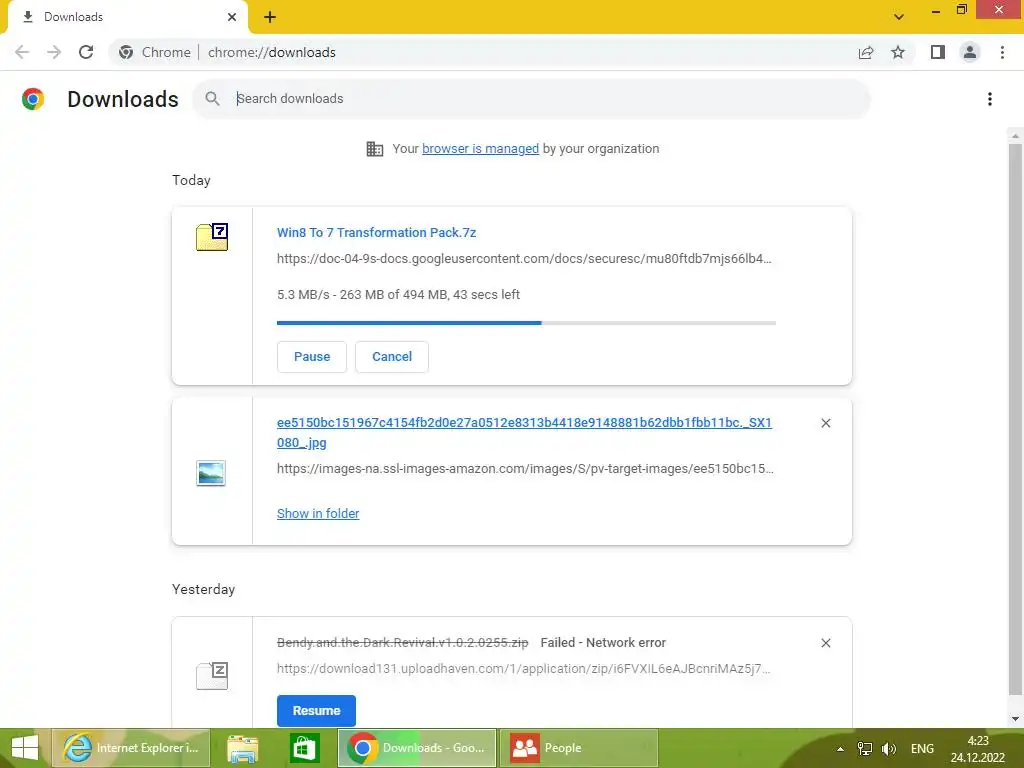Click the uploadhaven download URL text
The height and width of the screenshot is (768, 1024).
tap(524, 669)
